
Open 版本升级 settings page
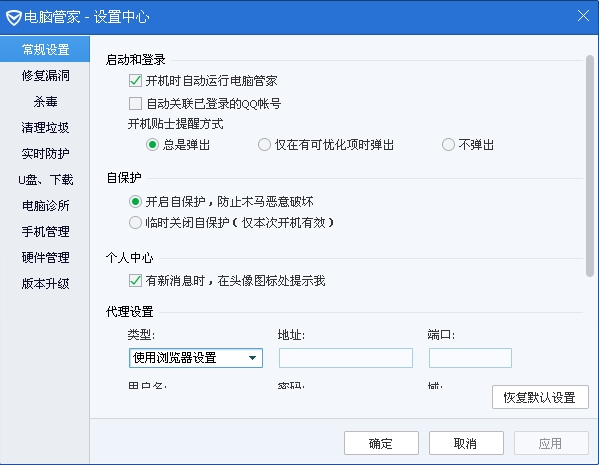click(x=45, y=284)
